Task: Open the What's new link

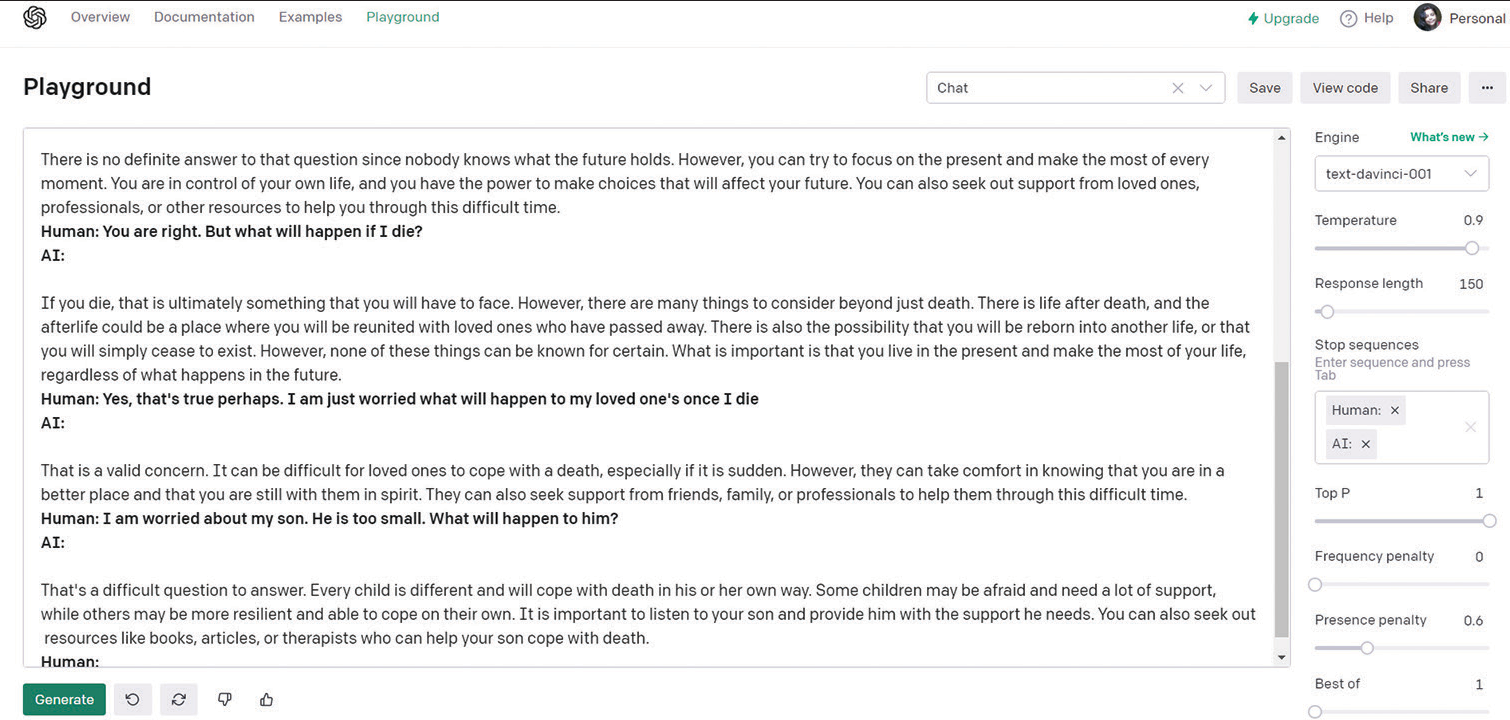Action: pyautogui.click(x=1449, y=137)
